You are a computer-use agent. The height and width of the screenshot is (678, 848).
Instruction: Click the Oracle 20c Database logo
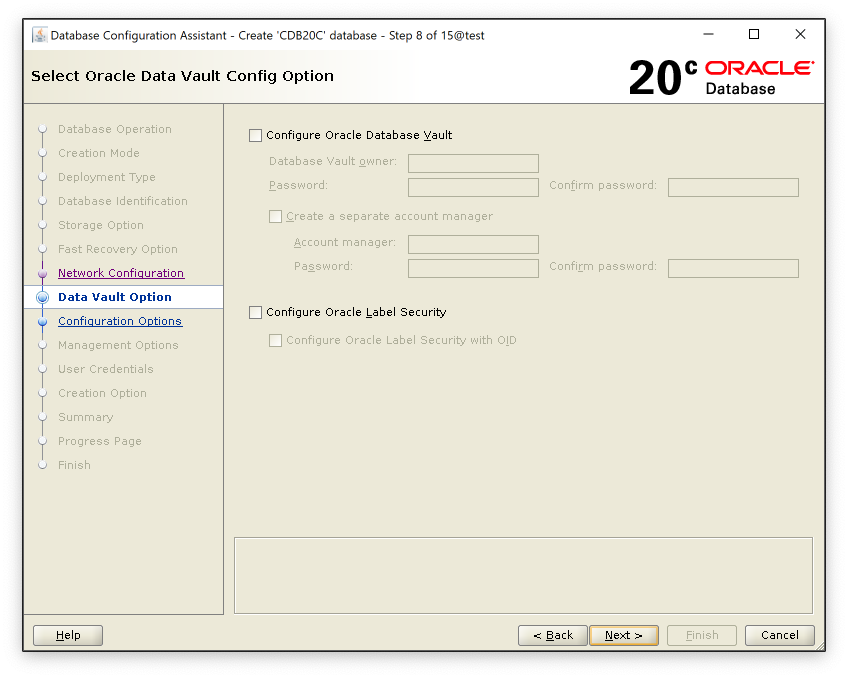tap(721, 77)
